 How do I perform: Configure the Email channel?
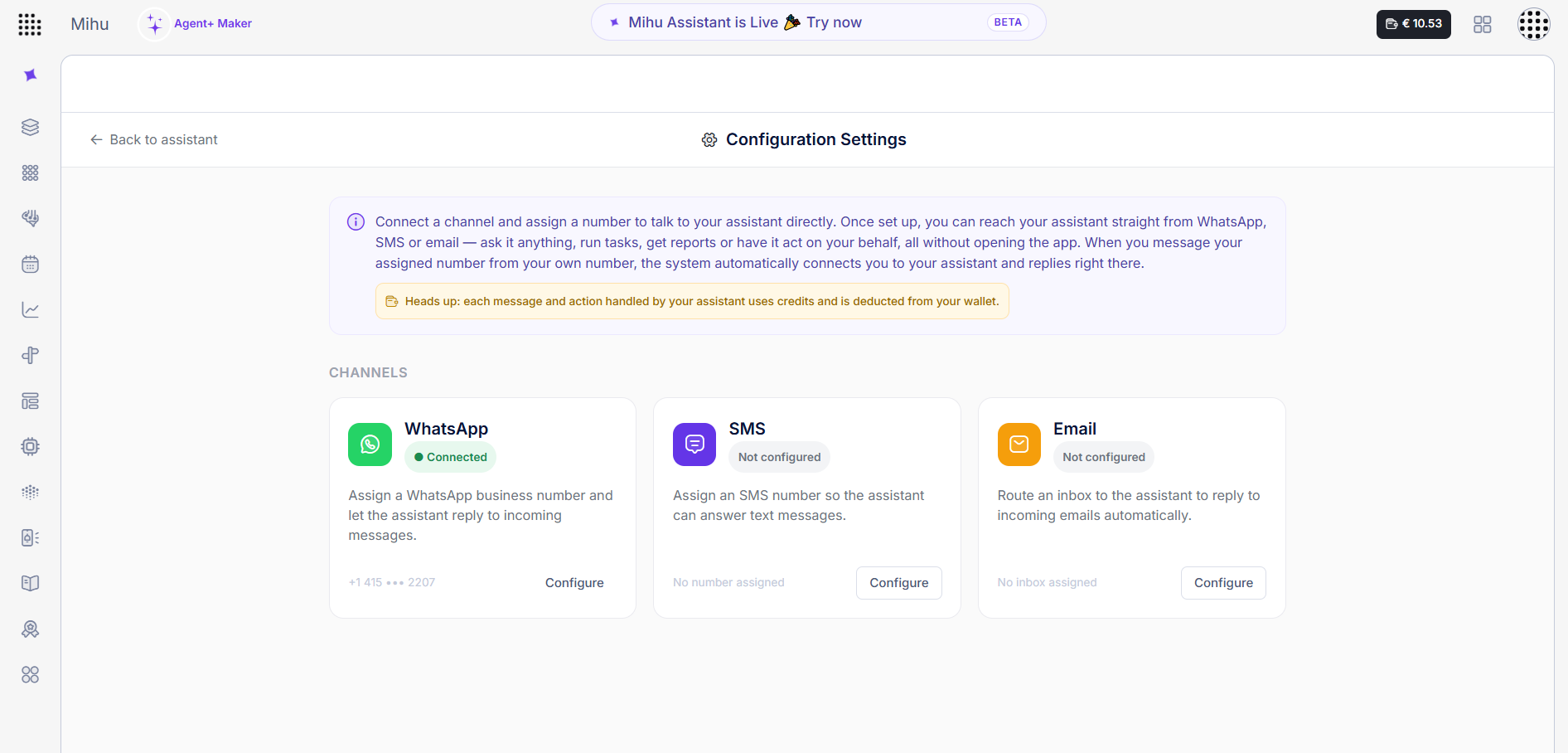[1223, 583]
